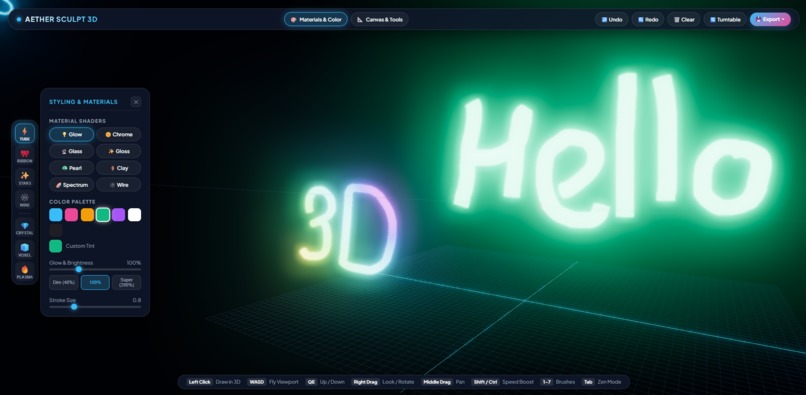The image size is (806, 395).
Task: Select the Wire brush in left toolbar
Action: click(x=25, y=200)
